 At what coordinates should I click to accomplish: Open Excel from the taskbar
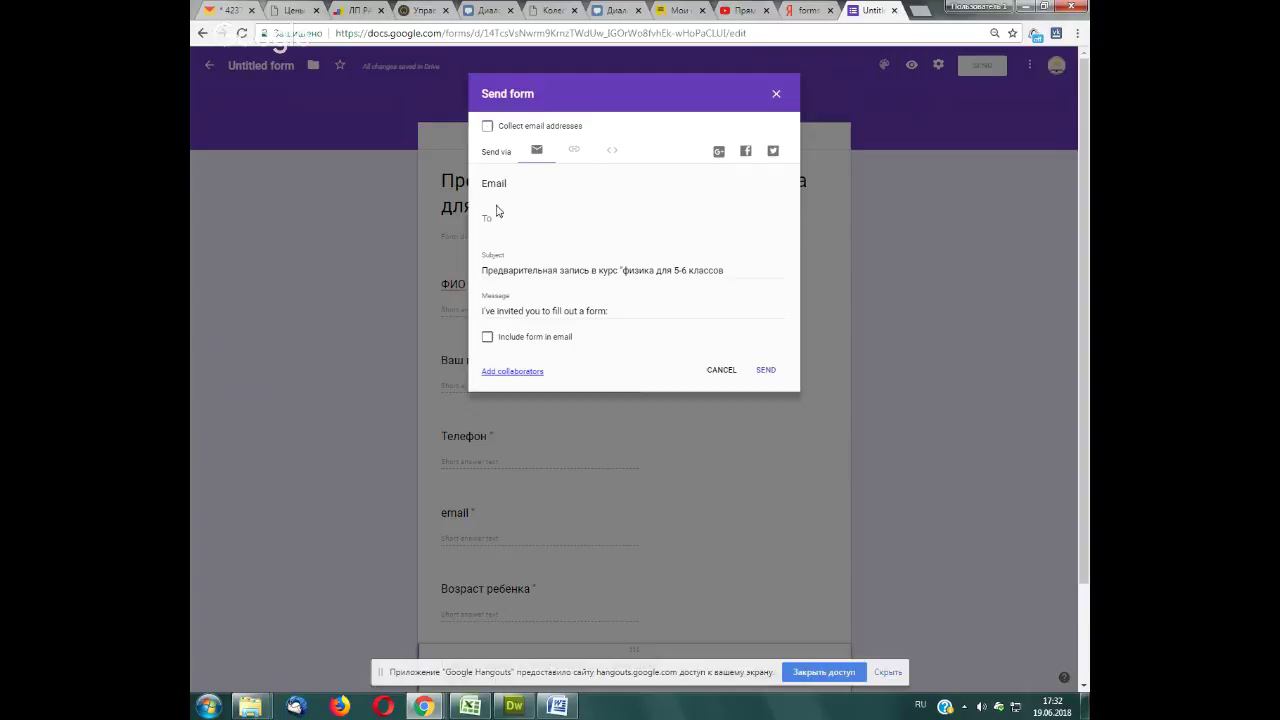coord(470,706)
